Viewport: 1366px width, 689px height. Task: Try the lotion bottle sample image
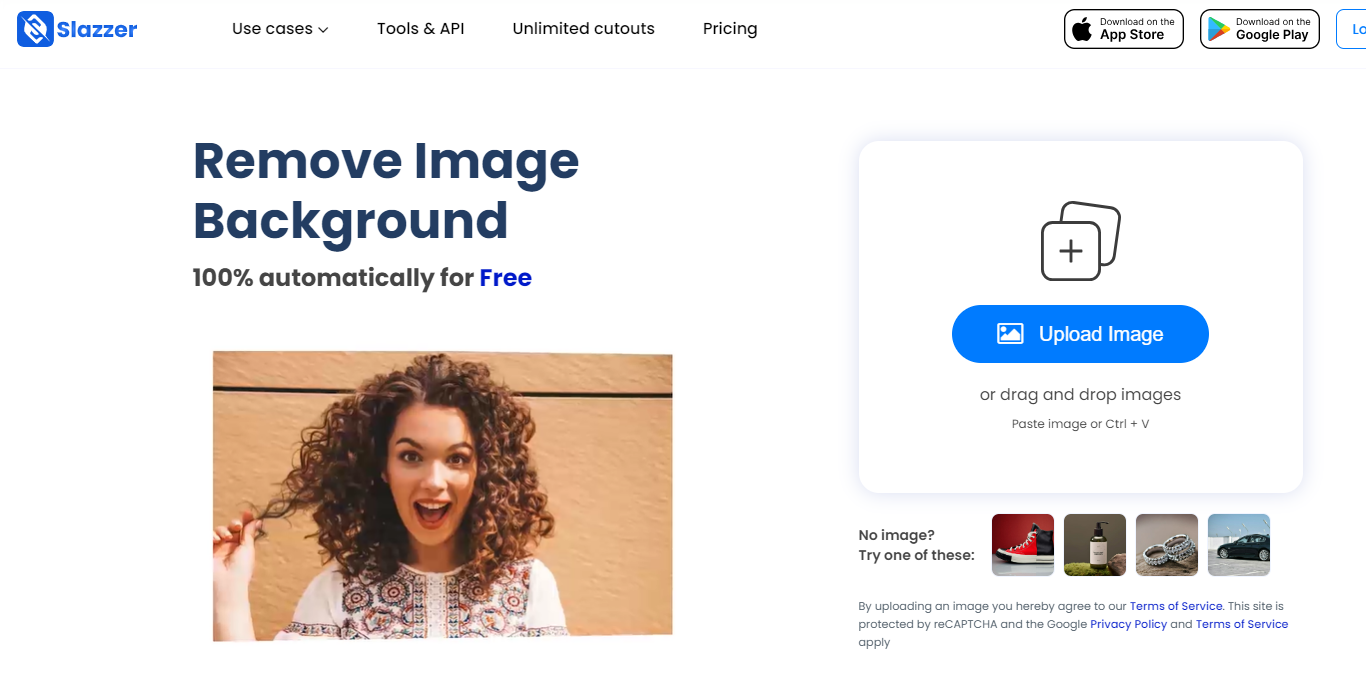pos(1095,545)
